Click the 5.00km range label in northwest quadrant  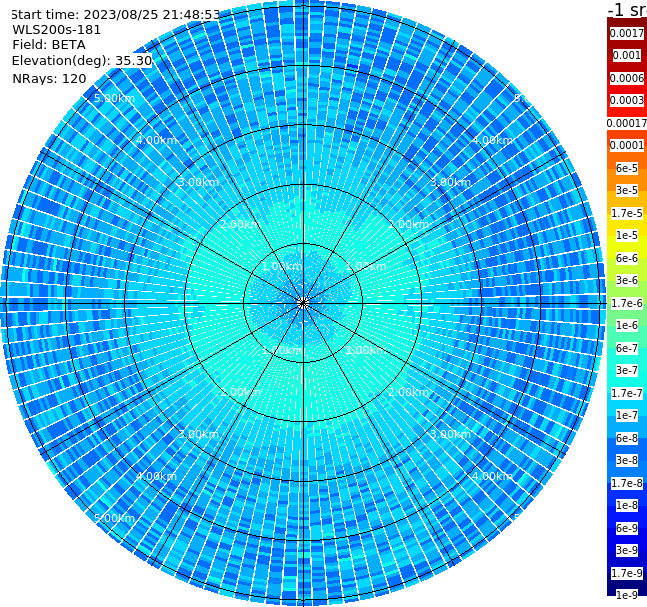(x=114, y=98)
